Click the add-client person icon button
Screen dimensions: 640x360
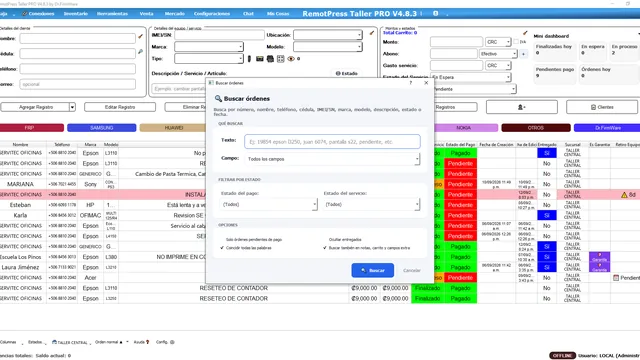[522, 107]
